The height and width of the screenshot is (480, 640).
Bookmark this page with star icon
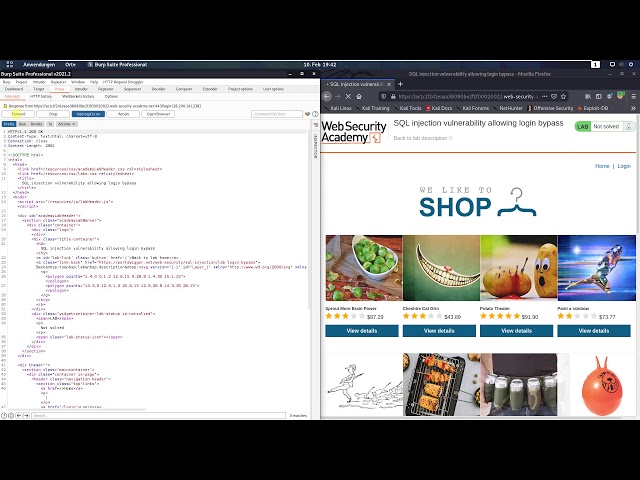[563, 97]
